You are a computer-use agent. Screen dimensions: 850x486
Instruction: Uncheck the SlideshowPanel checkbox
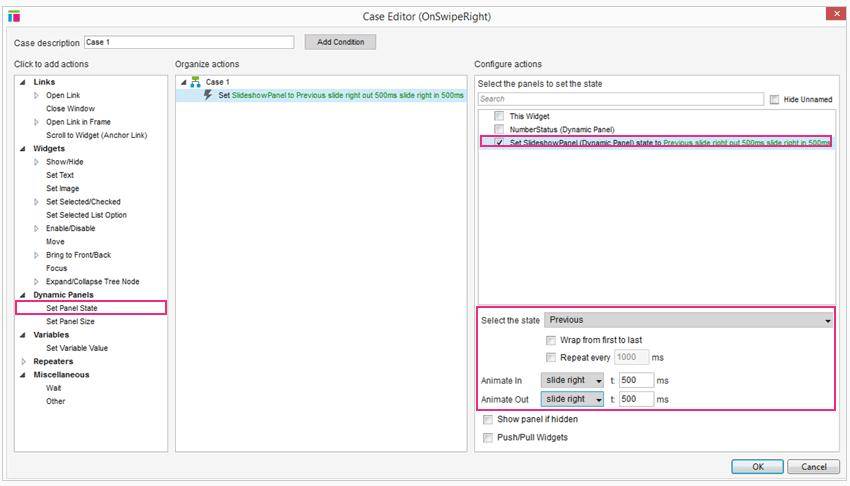tap(499, 142)
